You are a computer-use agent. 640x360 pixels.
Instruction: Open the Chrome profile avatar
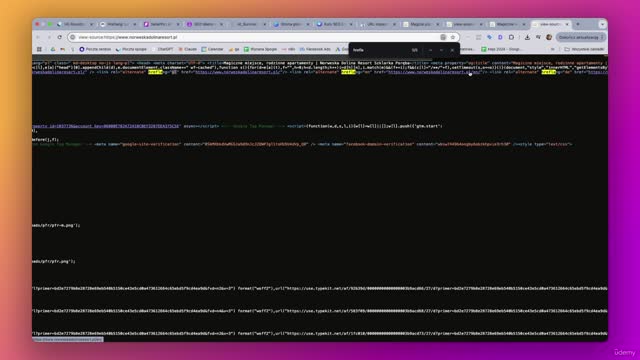coord(549,37)
